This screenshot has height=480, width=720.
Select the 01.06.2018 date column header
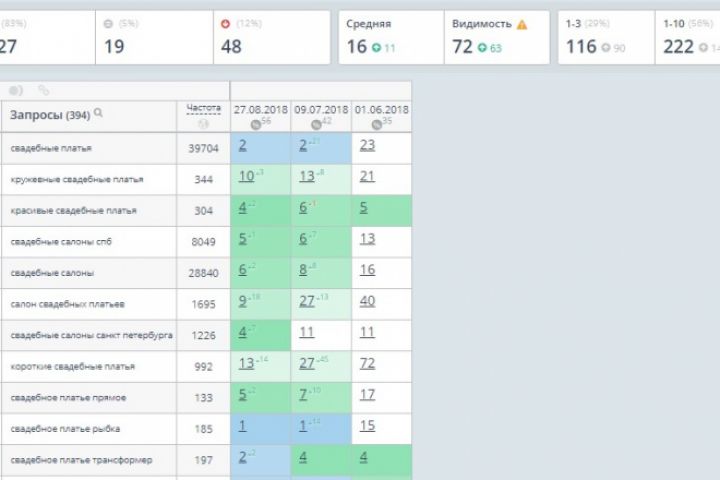(x=381, y=108)
